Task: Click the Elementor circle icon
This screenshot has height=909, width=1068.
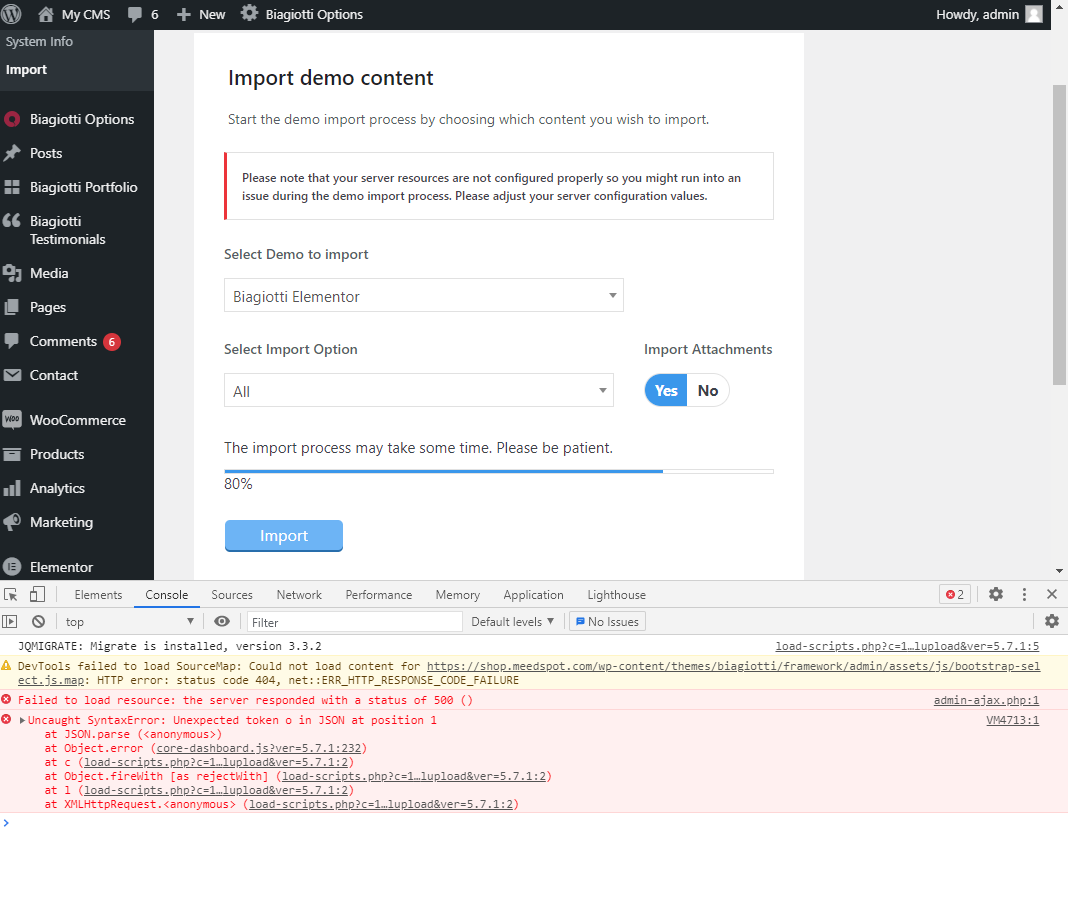Action: click(12, 567)
